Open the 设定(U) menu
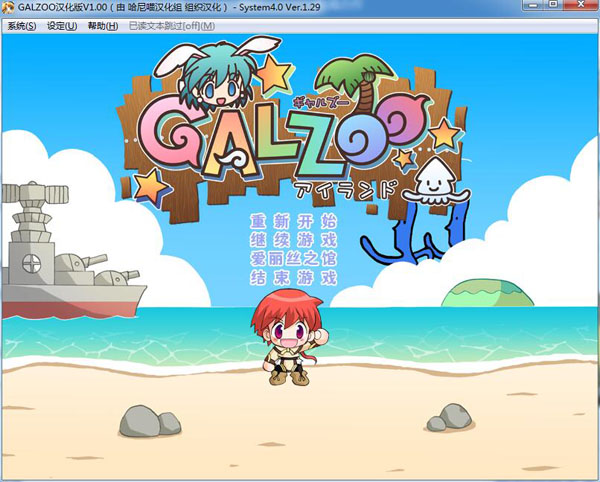The image size is (600, 482). coord(62,26)
